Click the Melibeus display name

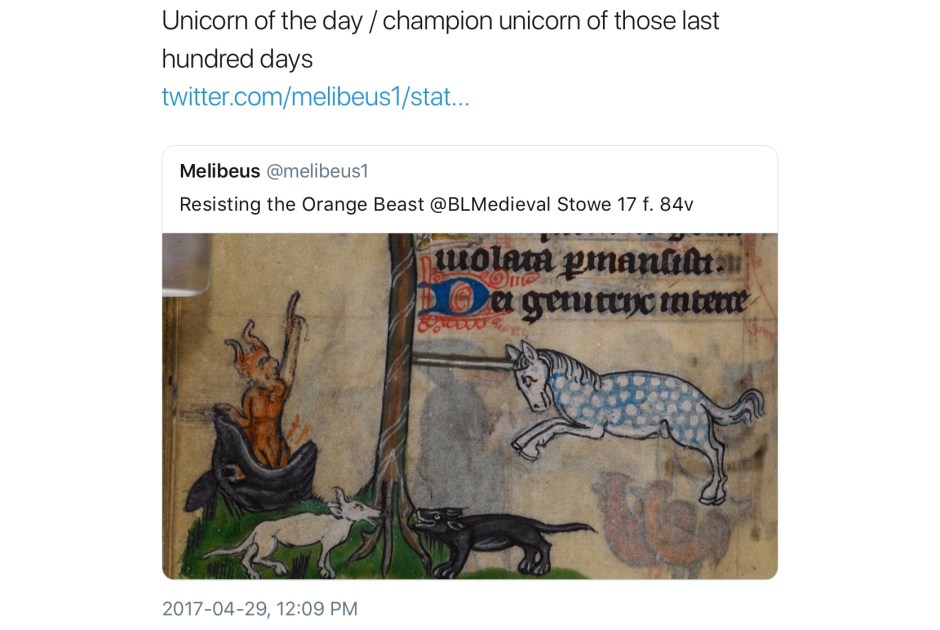tap(219, 171)
